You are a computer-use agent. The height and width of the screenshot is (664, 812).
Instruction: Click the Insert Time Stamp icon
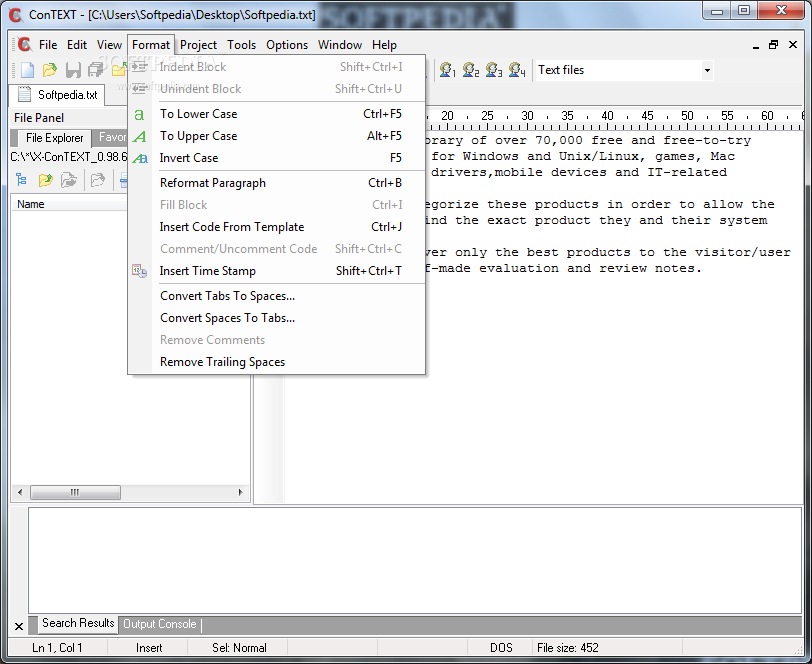tap(139, 271)
